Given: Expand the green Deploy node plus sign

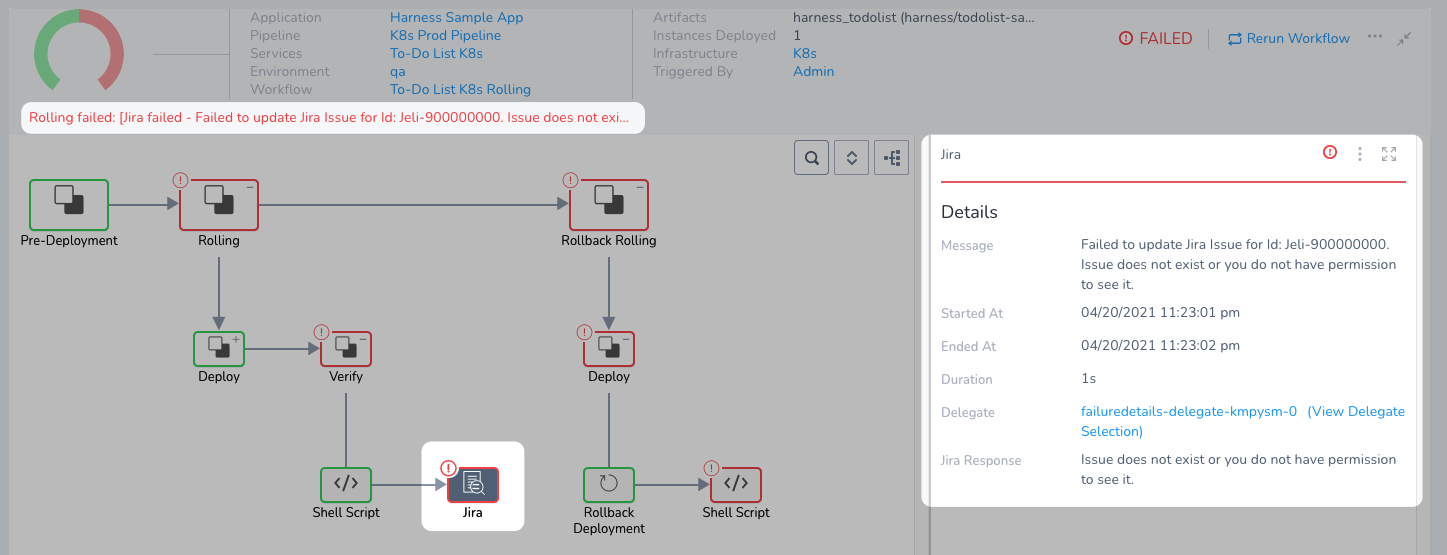Looking at the screenshot, I should (236, 339).
